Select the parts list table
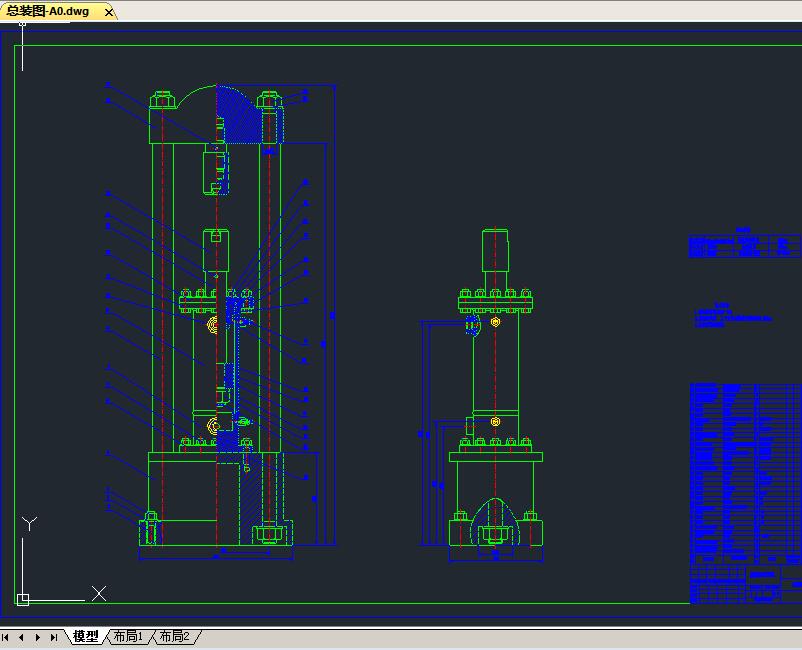The height and width of the screenshot is (650, 802). 746,473
